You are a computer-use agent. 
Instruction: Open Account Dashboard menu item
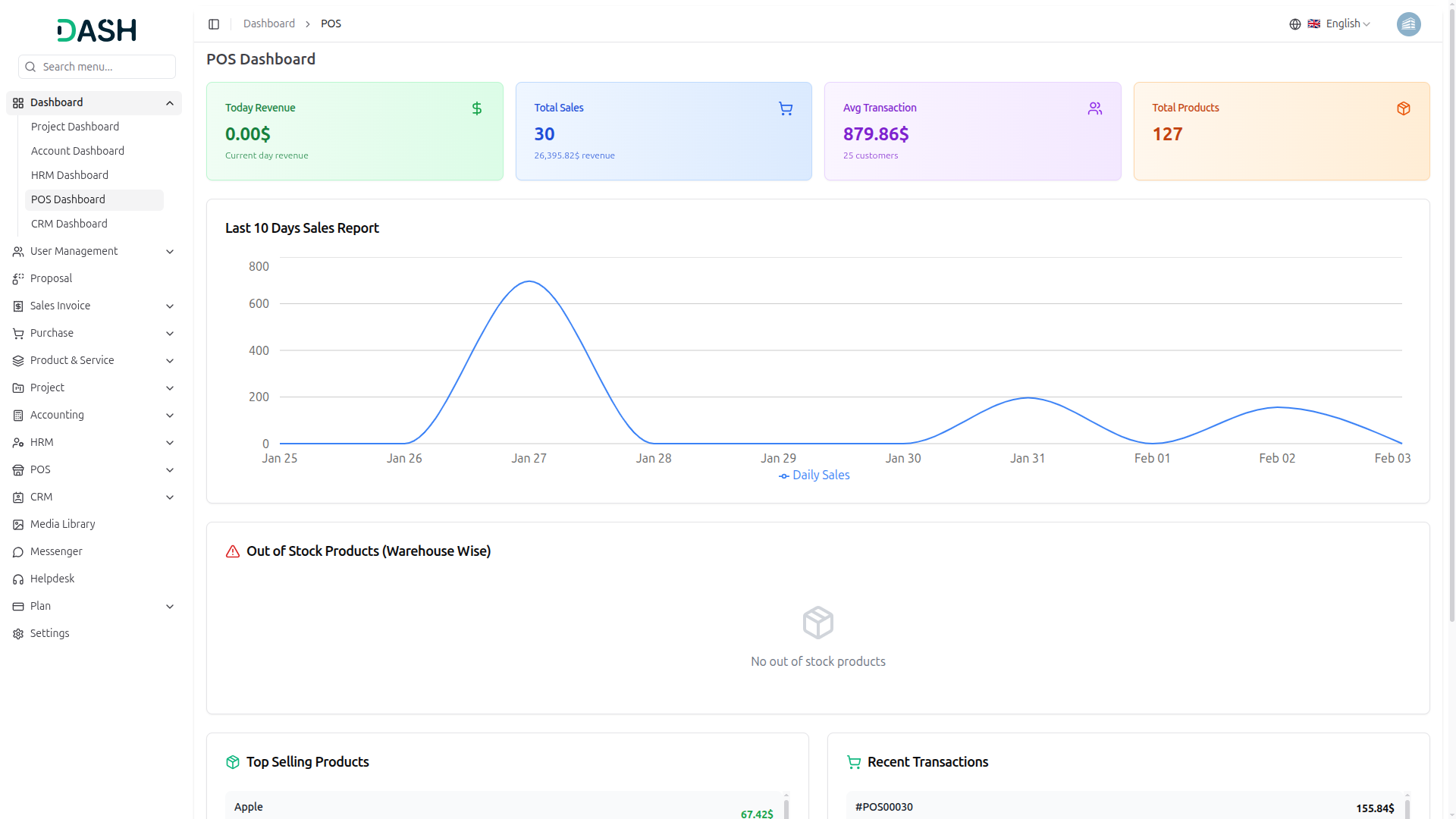pyautogui.click(x=94, y=151)
